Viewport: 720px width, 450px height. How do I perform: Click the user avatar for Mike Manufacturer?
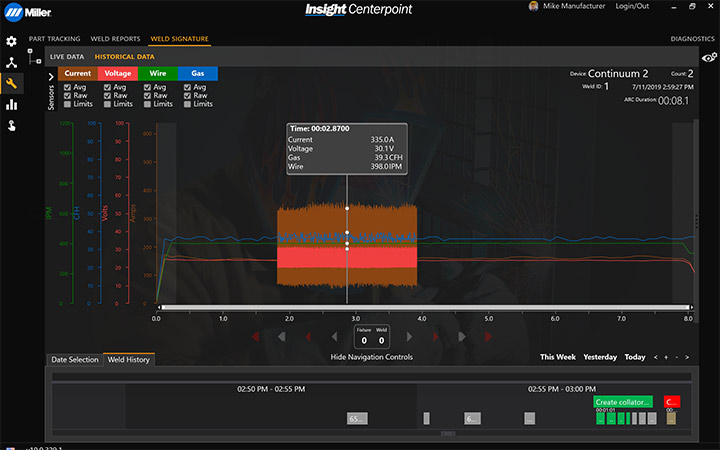(533, 6)
